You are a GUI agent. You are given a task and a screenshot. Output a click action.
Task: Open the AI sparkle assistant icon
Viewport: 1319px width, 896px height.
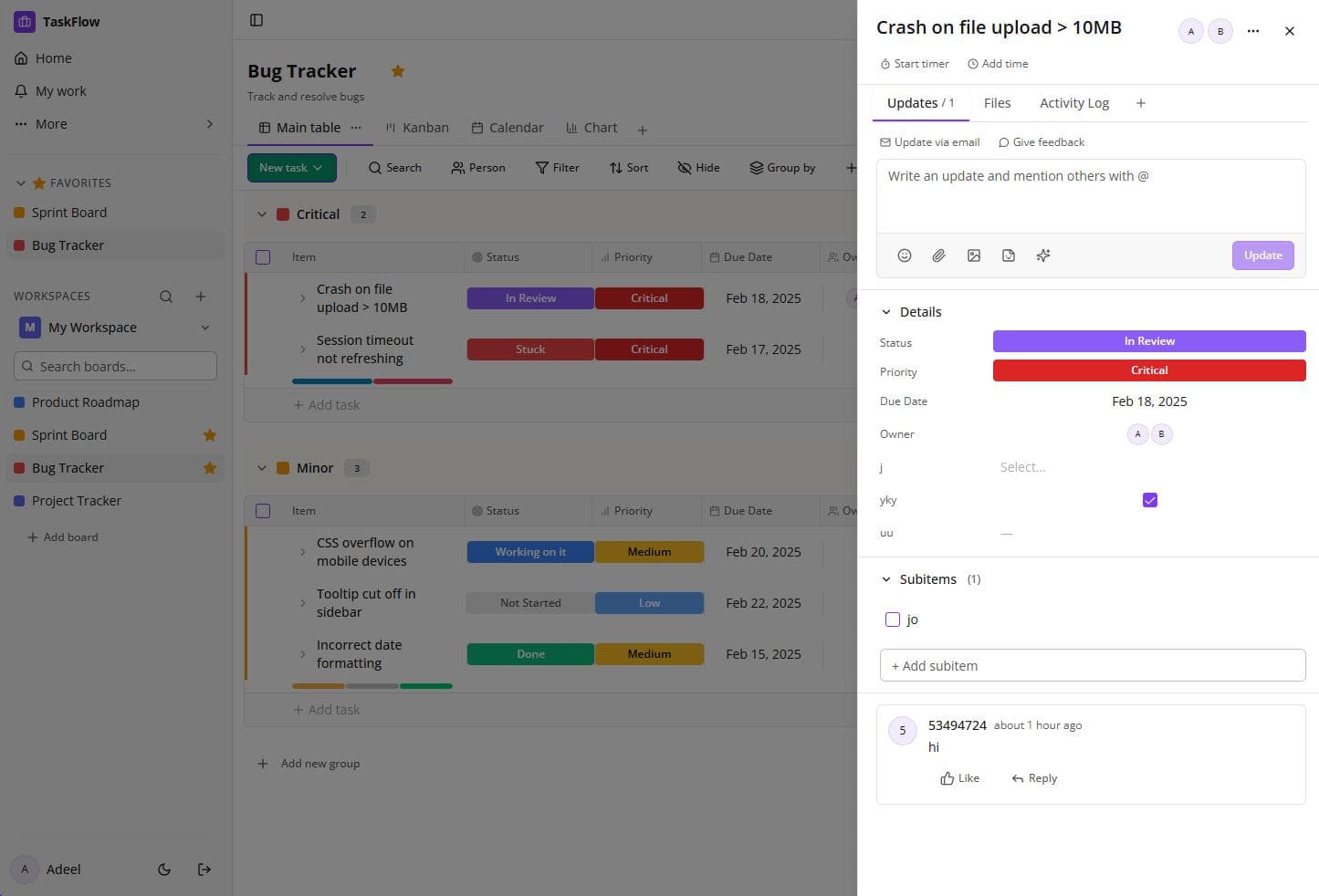click(x=1042, y=255)
